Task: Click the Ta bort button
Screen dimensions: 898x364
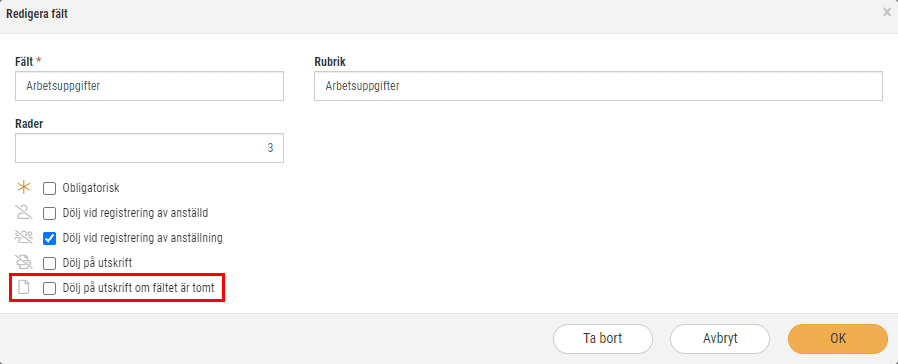Action: tap(602, 338)
